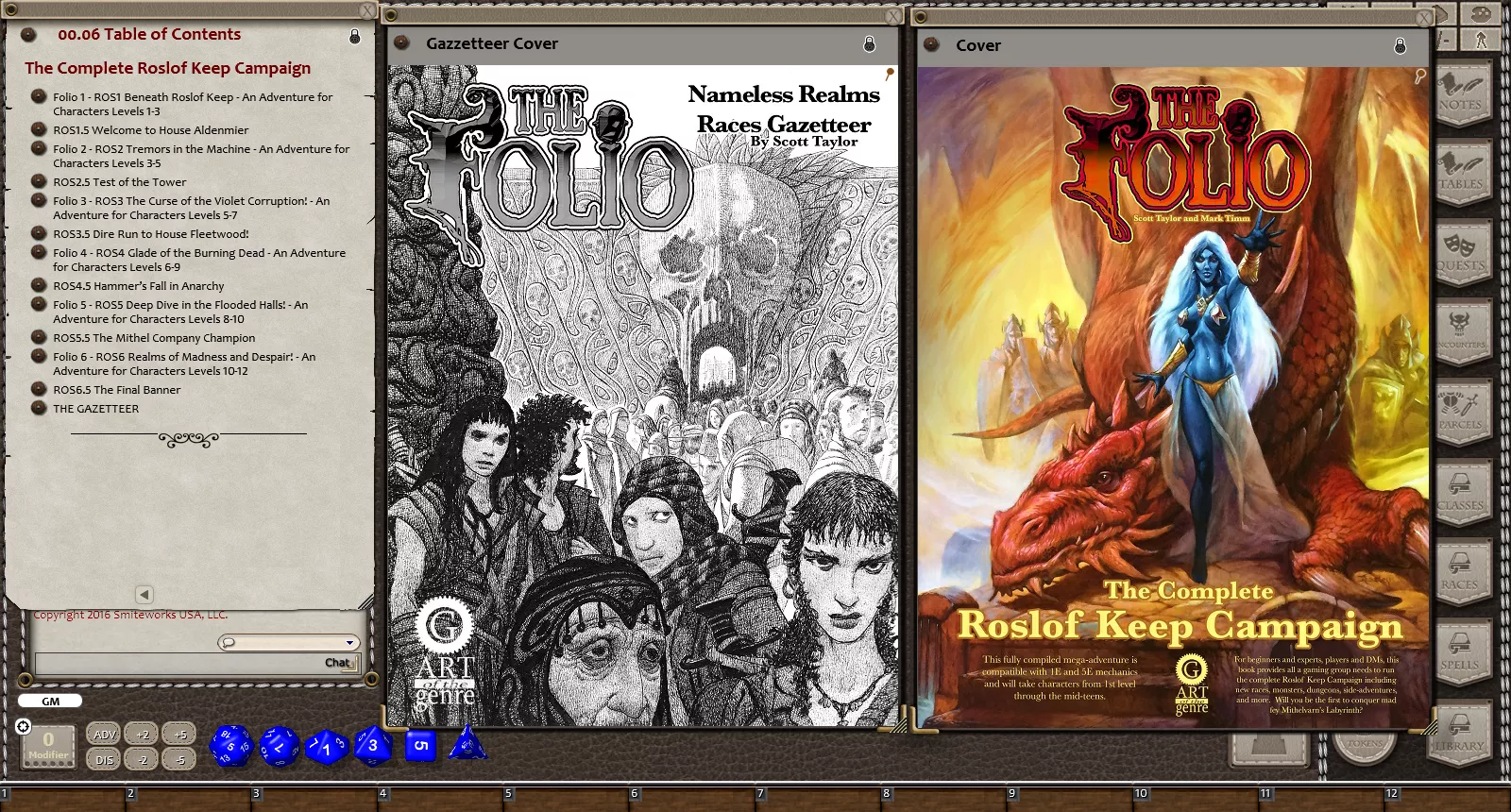Click the Modifier value box
This screenshot has width=1511, height=812.
(x=48, y=745)
